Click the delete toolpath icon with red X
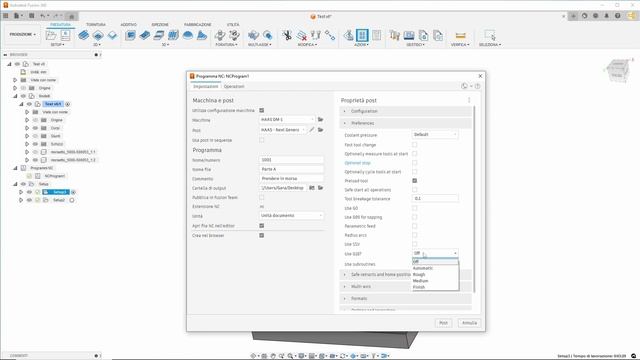 (302, 36)
